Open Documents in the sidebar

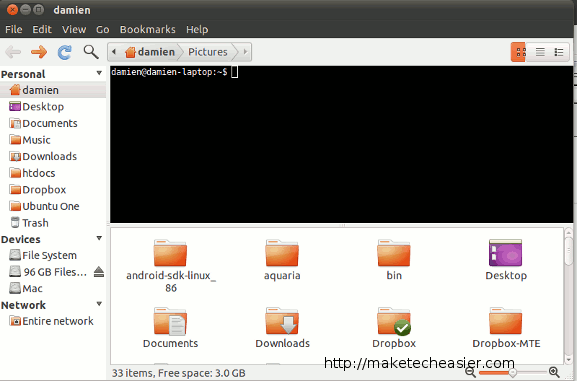(x=53, y=123)
